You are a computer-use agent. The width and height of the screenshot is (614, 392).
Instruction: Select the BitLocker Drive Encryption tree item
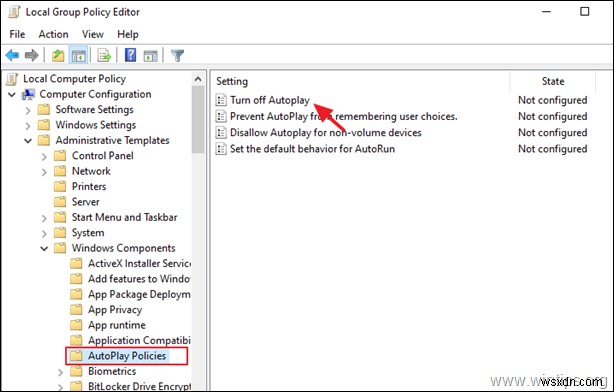coord(139,386)
